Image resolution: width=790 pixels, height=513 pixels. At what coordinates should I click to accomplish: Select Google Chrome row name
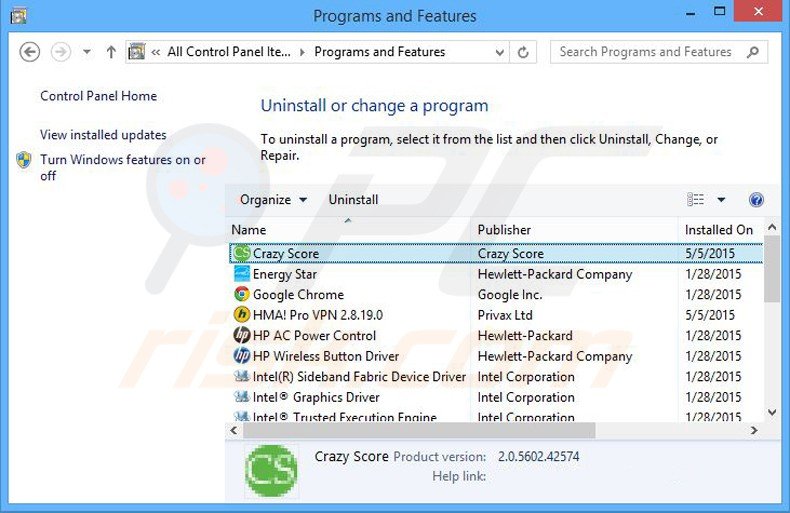pos(298,294)
